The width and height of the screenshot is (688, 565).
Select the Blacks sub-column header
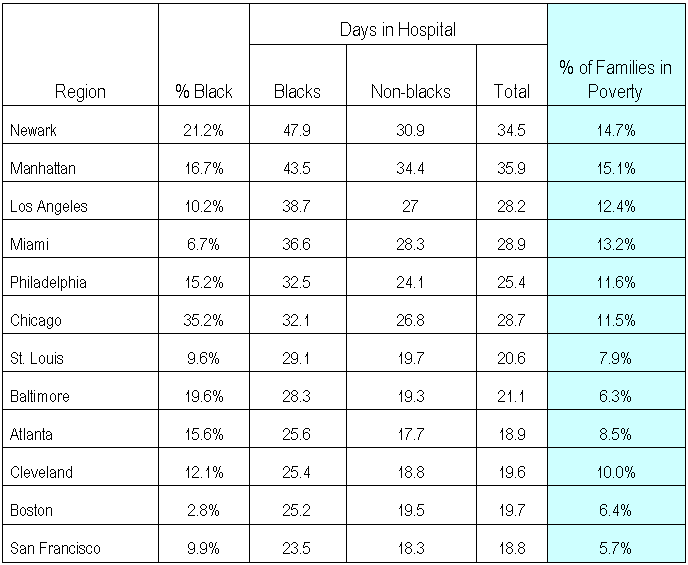[x=297, y=91]
